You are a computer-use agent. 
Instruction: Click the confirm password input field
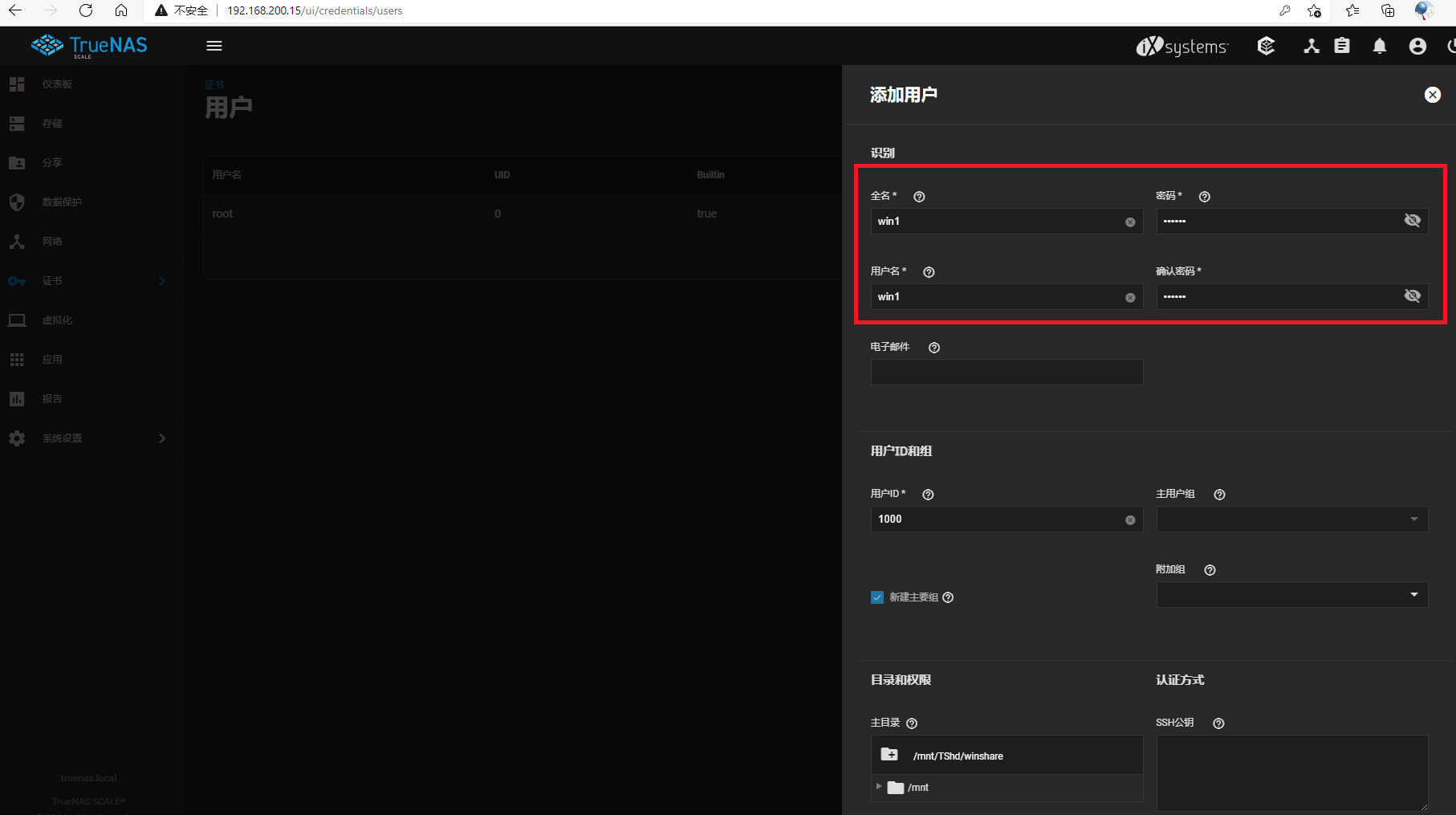tap(1292, 296)
